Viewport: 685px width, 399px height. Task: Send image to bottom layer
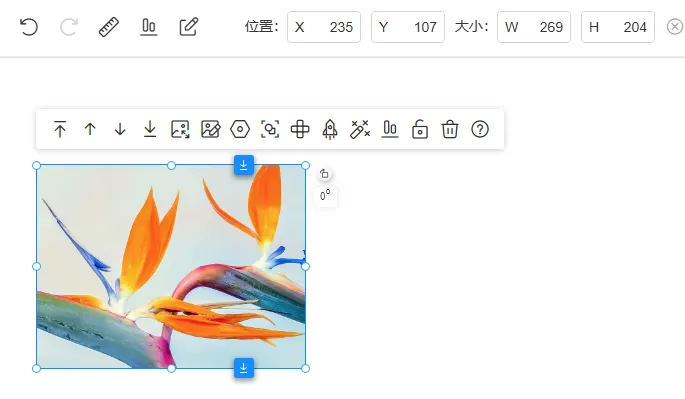(150, 129)
